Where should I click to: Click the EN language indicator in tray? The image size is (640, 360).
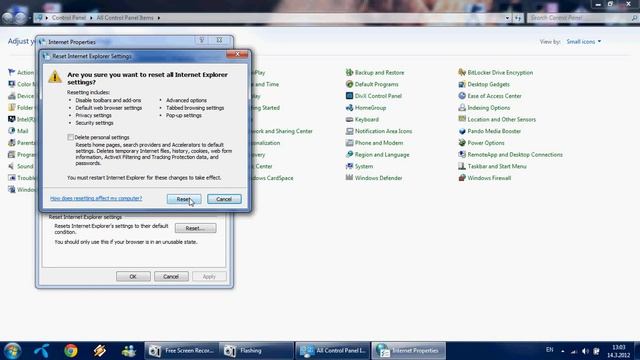pos(549,350)
